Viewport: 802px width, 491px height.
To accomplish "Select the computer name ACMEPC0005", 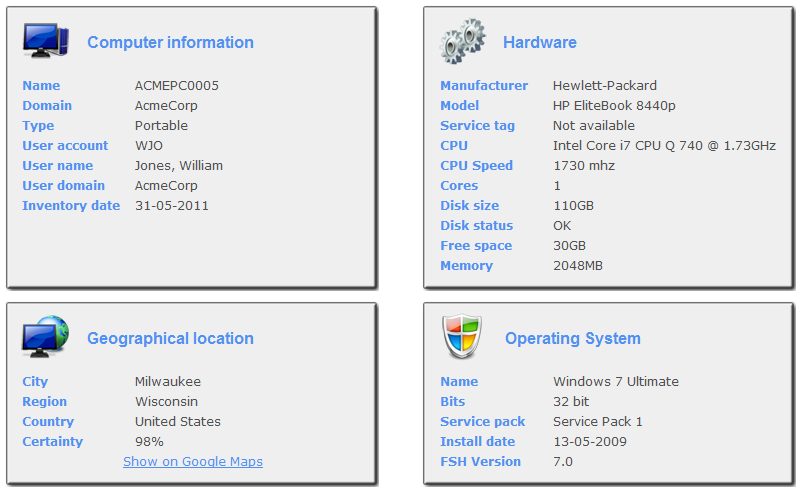I will pos(176,85).
